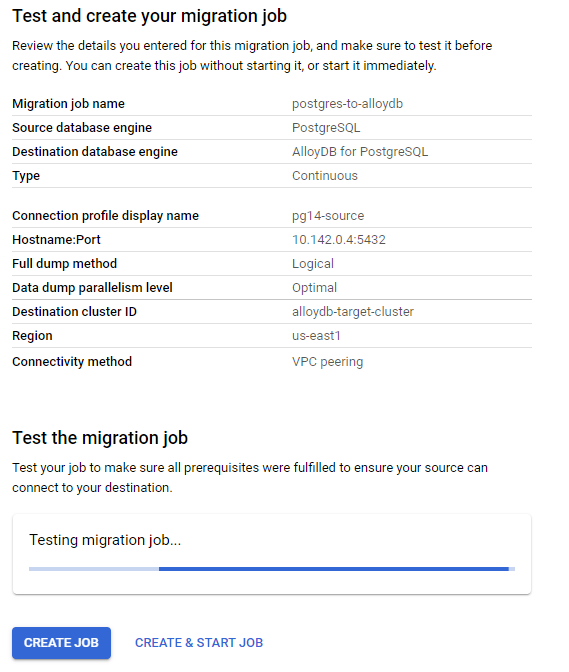Click the 'Full dump method' label
The width and height of the screenshot is (569, 672).
(x=64, y=264)
